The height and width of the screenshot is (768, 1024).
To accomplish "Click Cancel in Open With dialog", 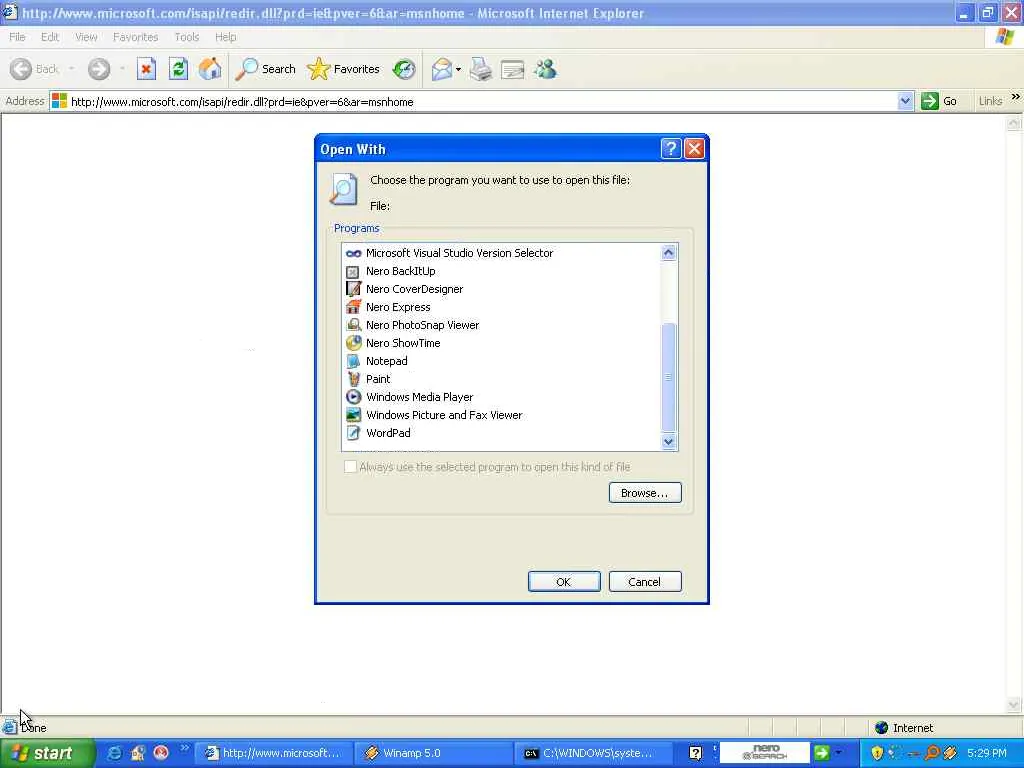I will pos(645,581).
